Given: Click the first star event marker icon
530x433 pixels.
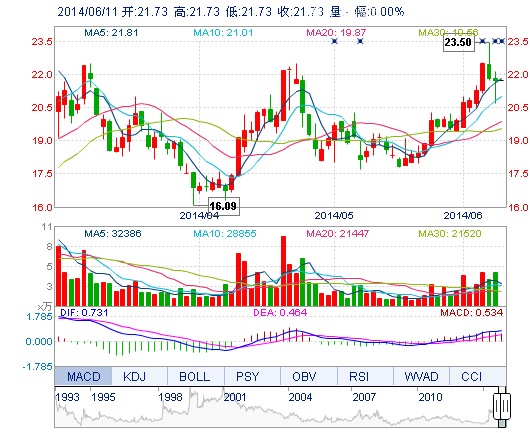Looking at the screenshot, I should [x=335, y=41].
